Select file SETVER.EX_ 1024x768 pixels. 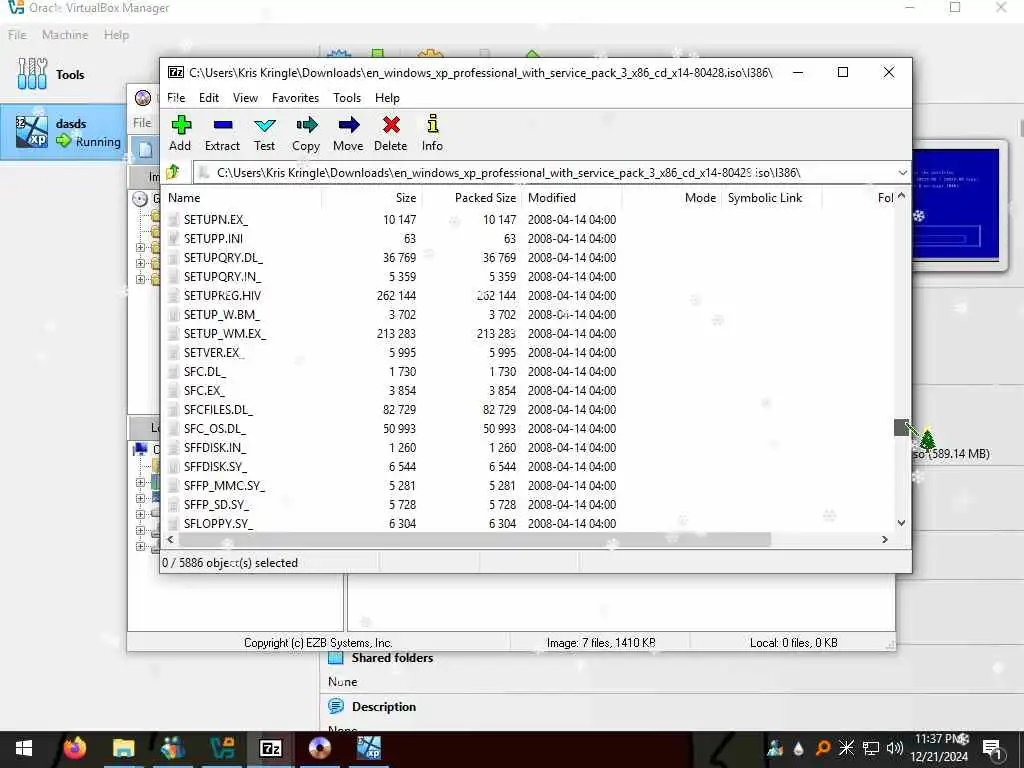(214, 352)
